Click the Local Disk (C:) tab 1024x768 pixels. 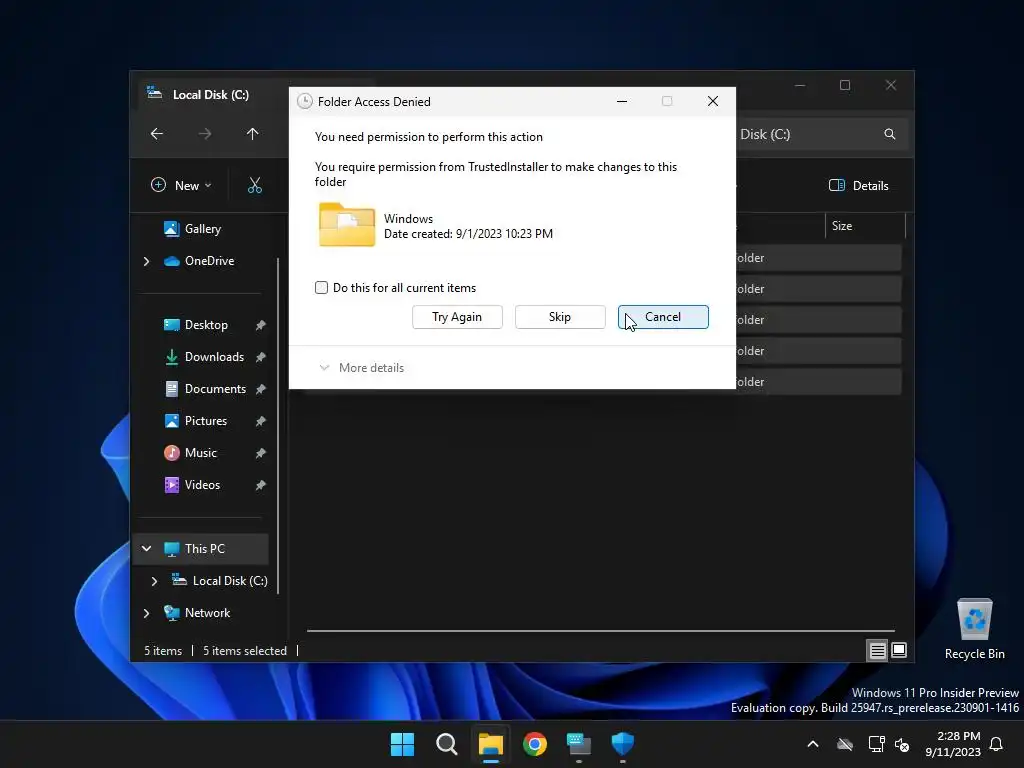[x=210, y=95]
